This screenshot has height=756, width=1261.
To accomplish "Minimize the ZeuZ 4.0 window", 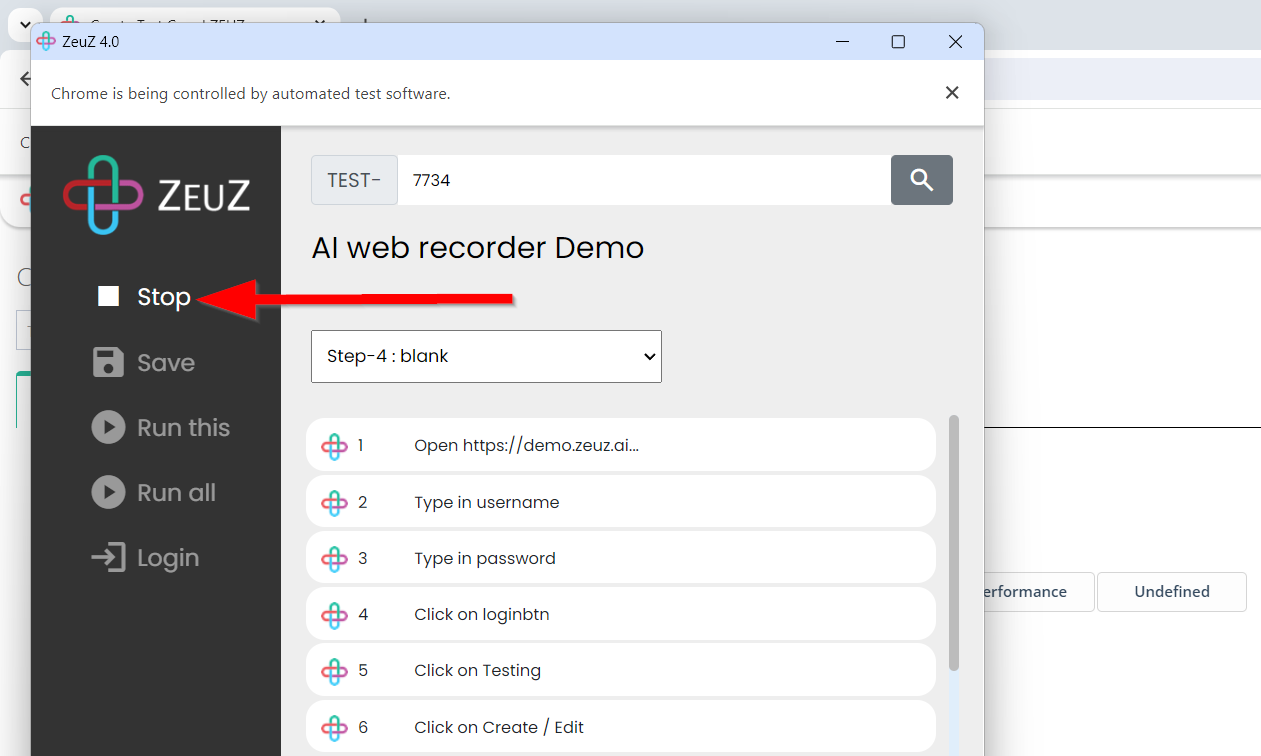I will [842, 41].
